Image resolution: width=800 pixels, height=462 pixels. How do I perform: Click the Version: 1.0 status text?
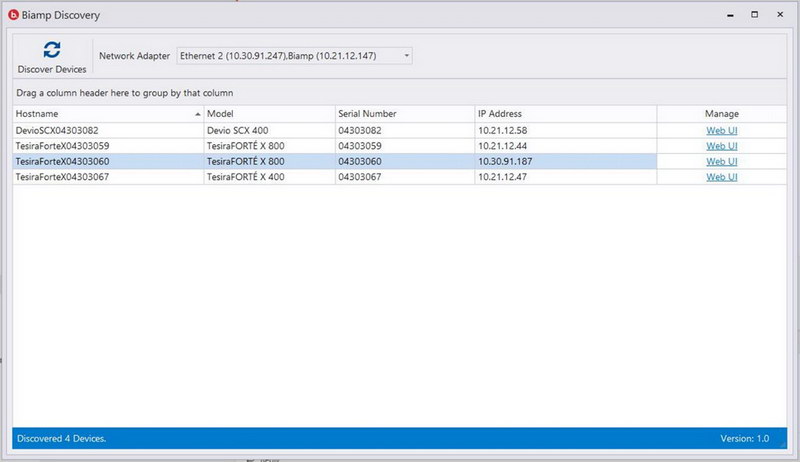744,439
